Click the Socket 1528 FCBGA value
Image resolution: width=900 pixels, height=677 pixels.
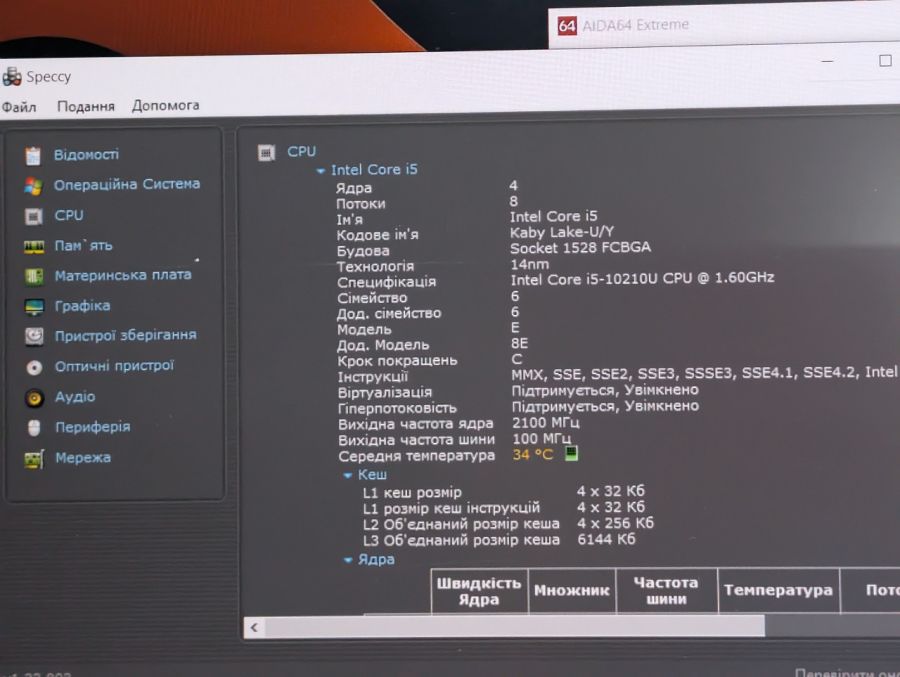(x=580, y=247)
